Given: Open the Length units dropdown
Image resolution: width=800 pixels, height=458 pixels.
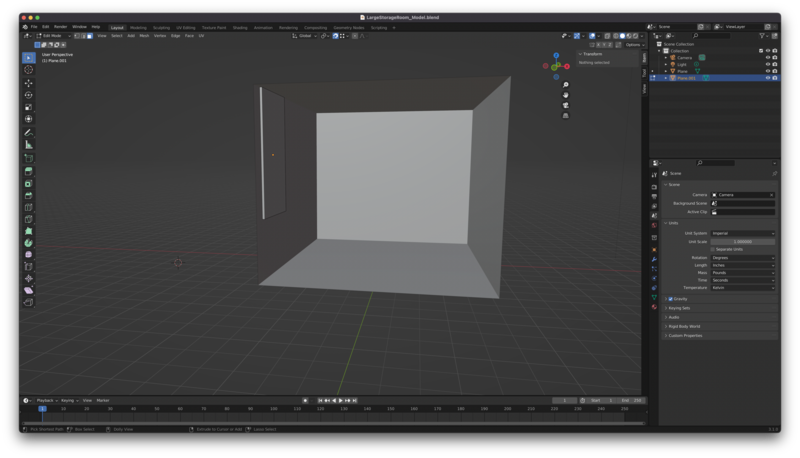Looking at the screenshot, I should click(743, 265).
